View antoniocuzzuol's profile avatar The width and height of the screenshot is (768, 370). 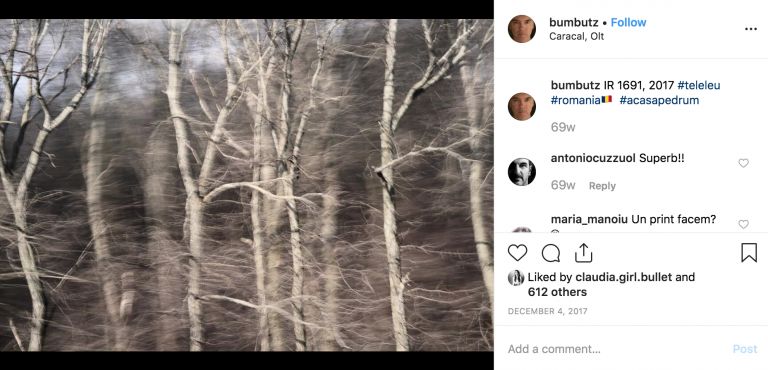522,172
